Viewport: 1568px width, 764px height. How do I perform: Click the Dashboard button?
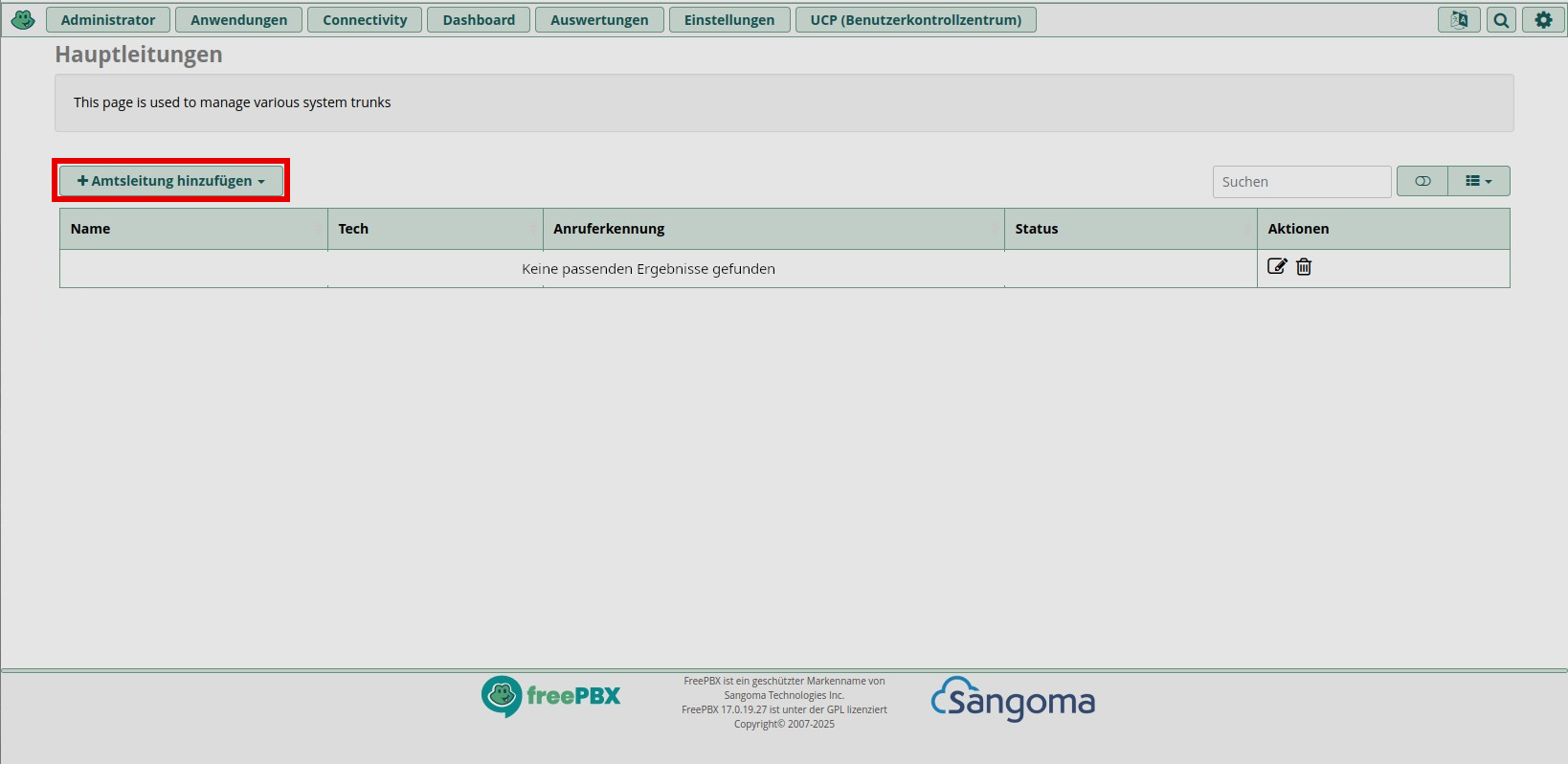coord(479,20)
